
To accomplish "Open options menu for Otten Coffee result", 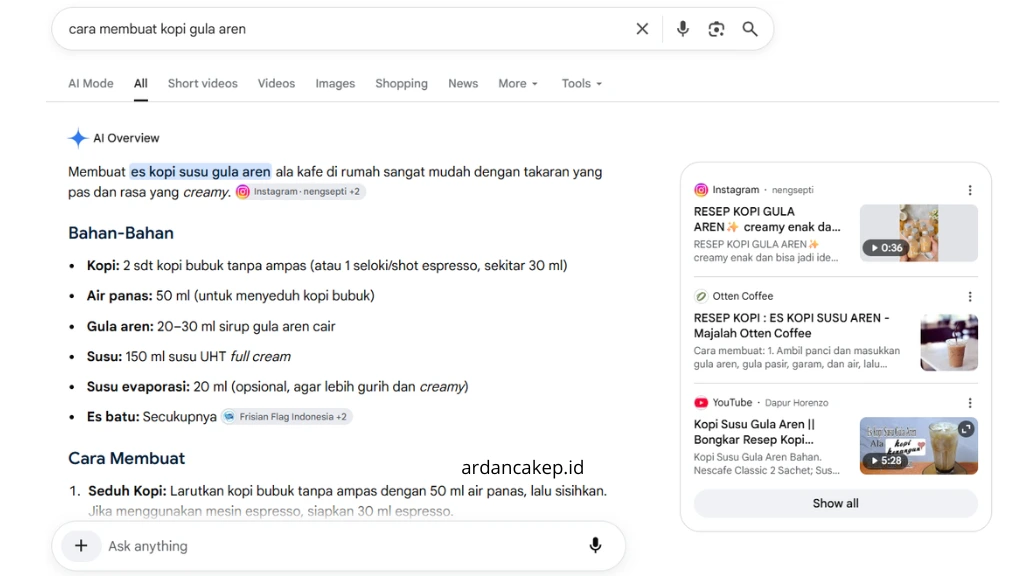I will 970,296.
